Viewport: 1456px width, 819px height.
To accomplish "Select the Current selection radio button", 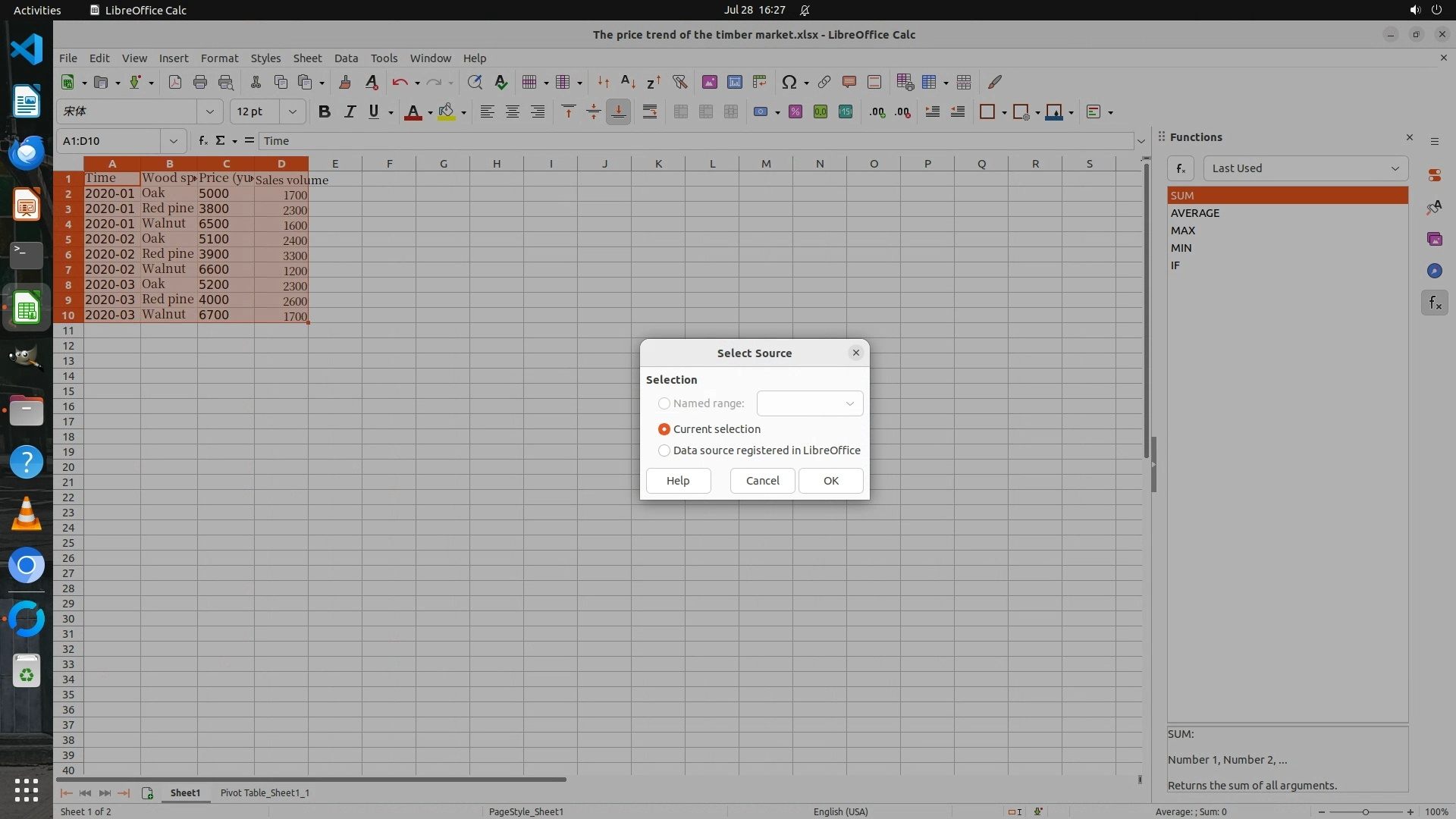I will [x=664, y=429].
